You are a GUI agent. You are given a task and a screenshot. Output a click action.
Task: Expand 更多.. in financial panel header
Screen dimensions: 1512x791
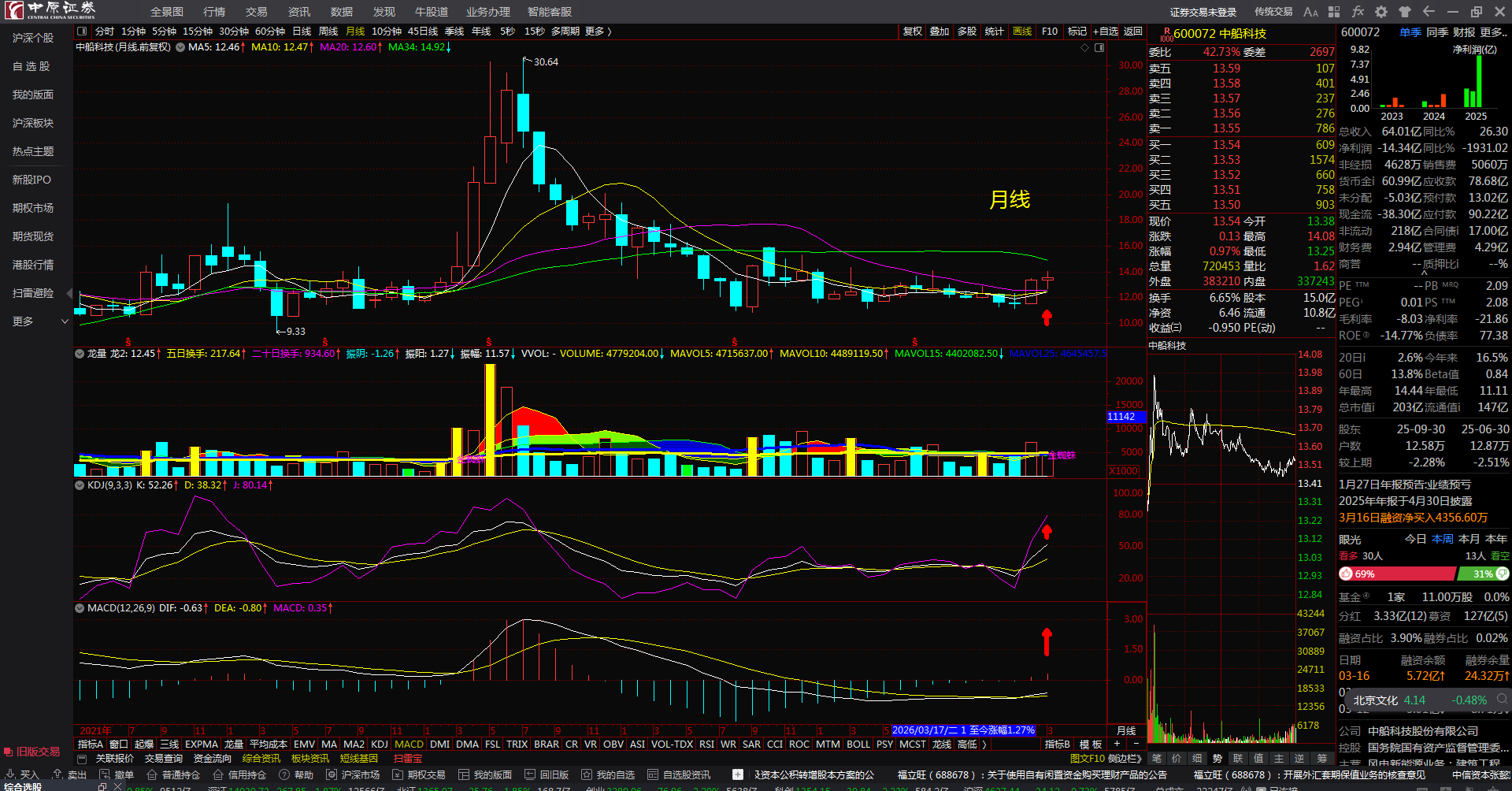point(1494,32)
